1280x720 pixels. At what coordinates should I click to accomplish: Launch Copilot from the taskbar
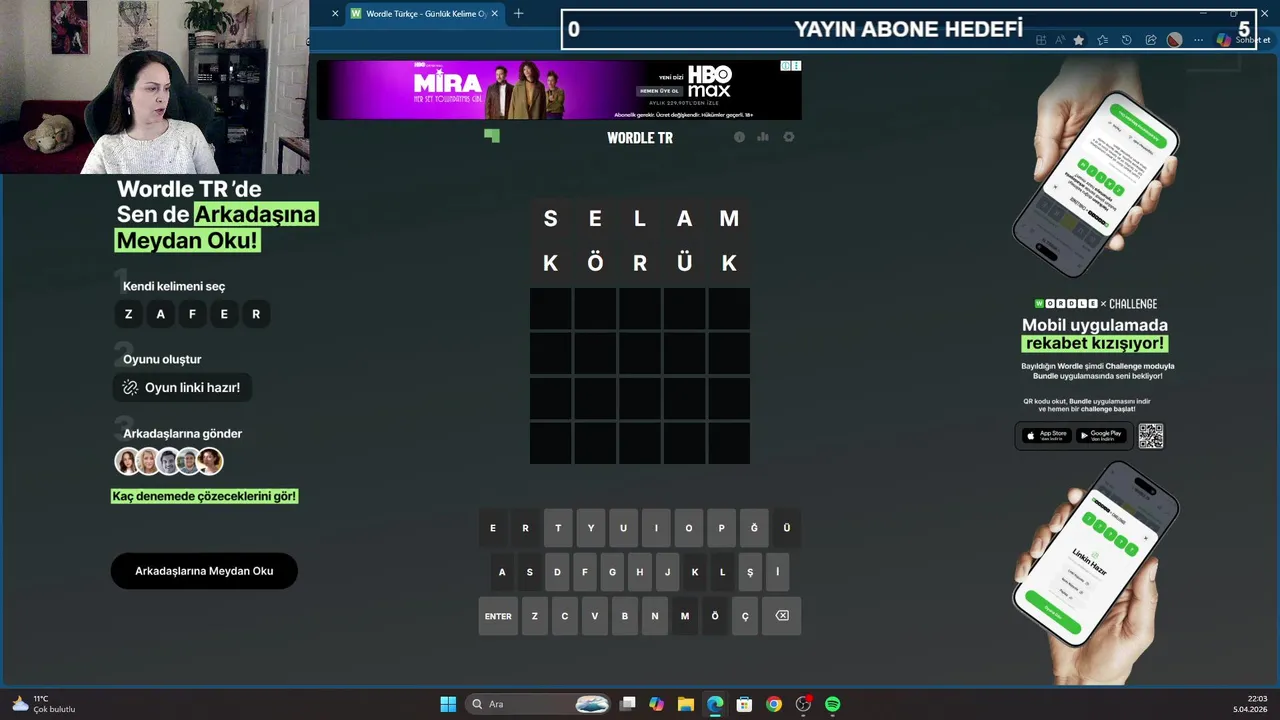pos(656,704)
